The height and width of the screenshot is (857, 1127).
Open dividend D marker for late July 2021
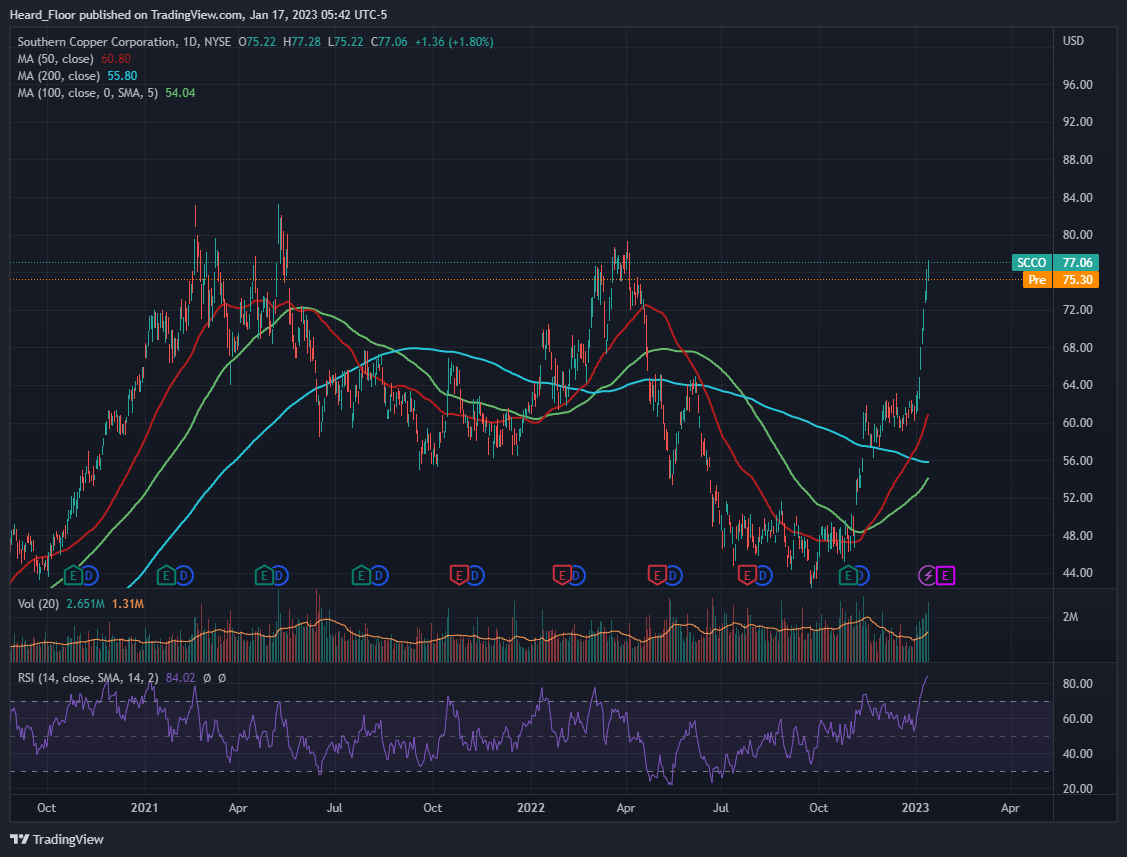coord(379,575)
